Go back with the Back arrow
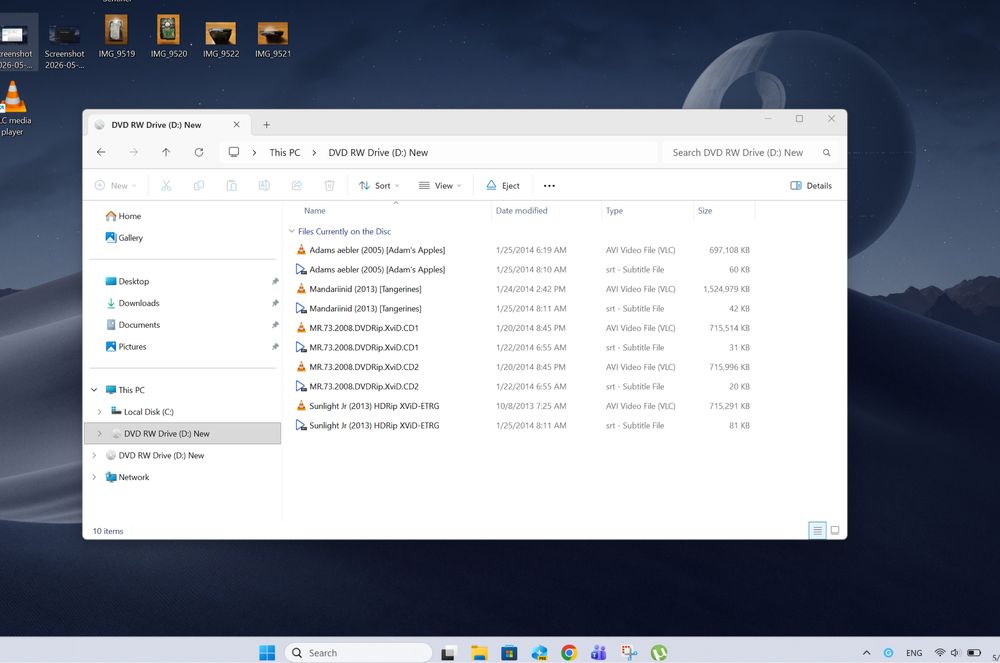1000x663 pixels. point(101,152)
